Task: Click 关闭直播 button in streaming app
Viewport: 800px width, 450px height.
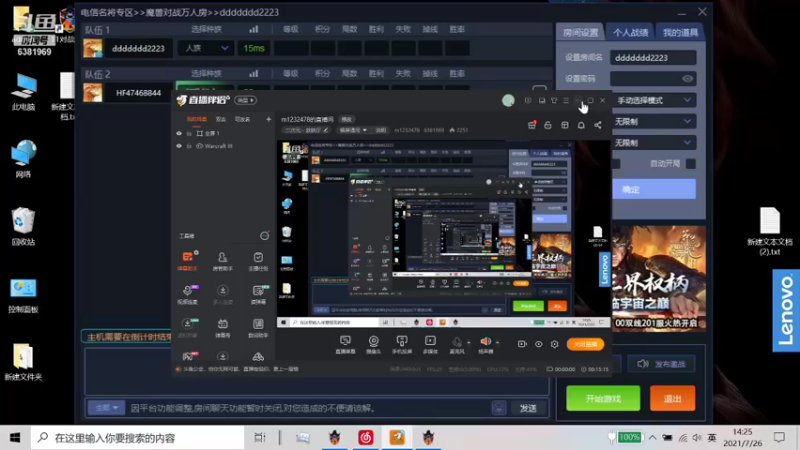Action: 585,344
